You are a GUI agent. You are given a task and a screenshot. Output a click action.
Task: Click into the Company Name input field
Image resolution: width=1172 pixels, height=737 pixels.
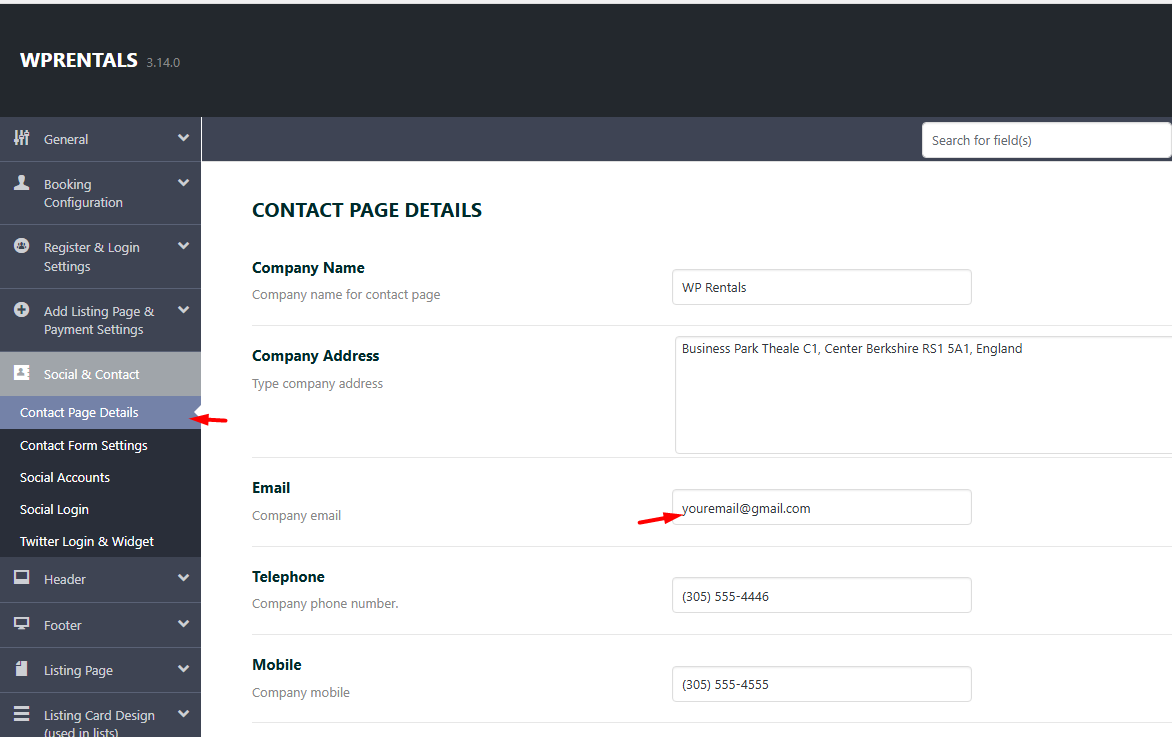point(821,287)
